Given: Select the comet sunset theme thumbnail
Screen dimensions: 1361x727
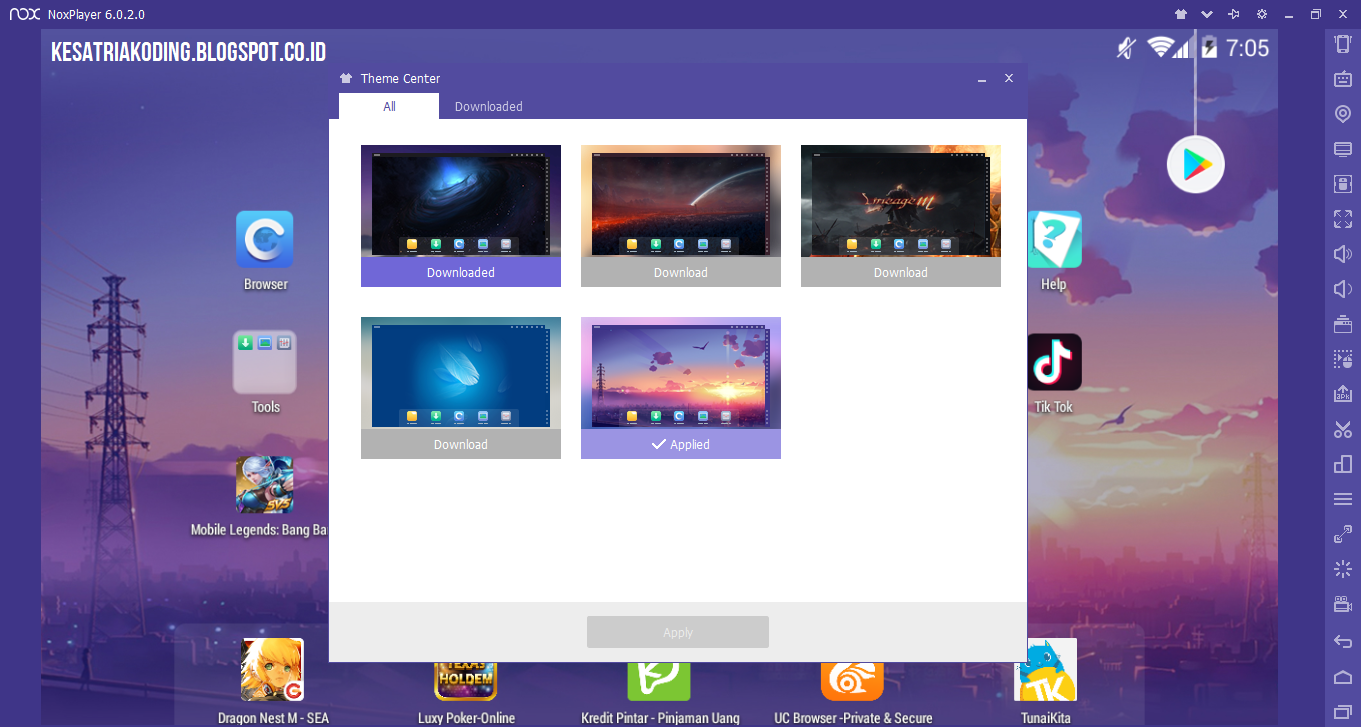Looking at the screenshot, I should pyautogui.click(x=681, y=201).
